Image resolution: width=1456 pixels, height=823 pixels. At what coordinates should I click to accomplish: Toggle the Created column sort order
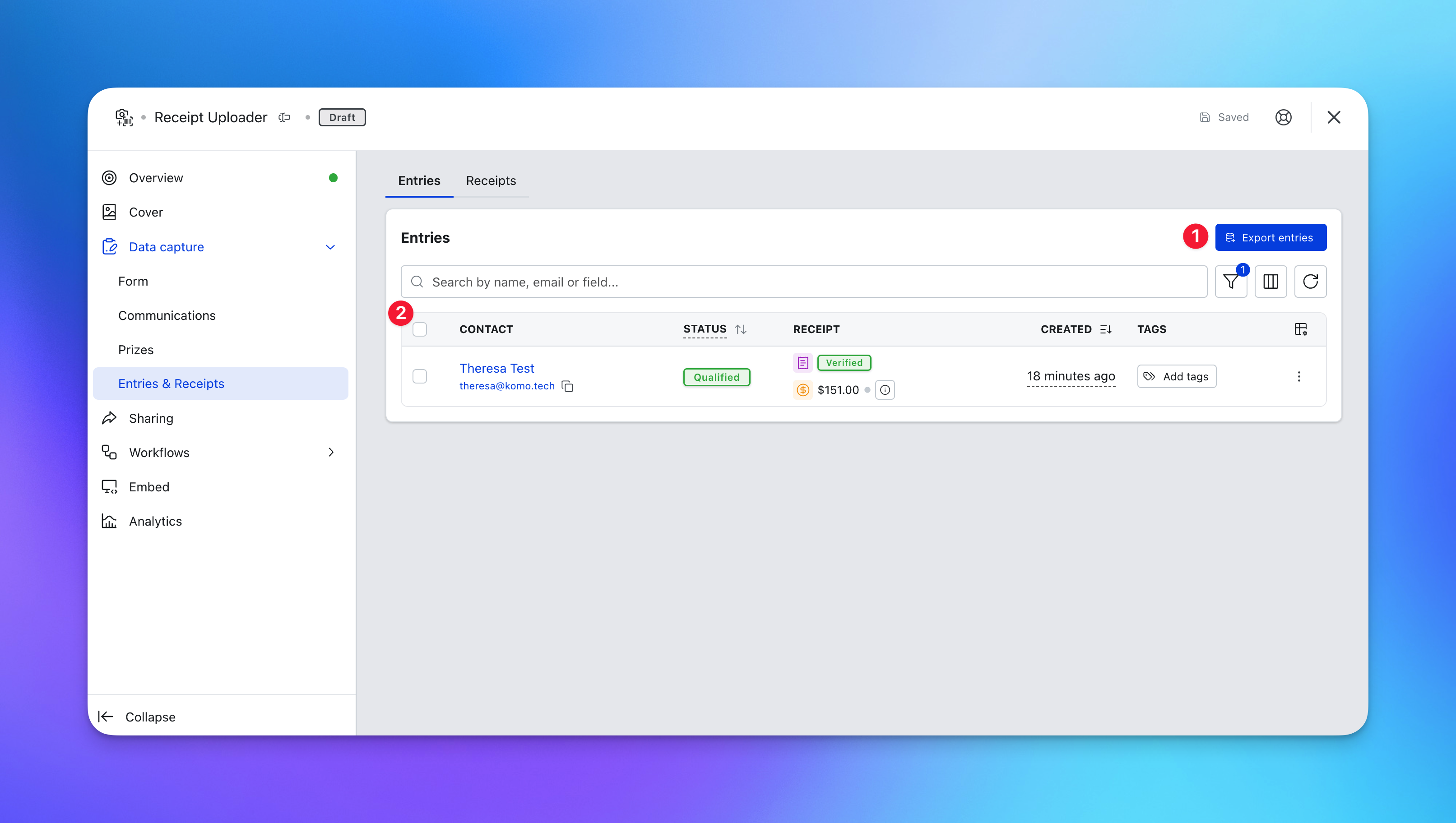(1106, 329)
